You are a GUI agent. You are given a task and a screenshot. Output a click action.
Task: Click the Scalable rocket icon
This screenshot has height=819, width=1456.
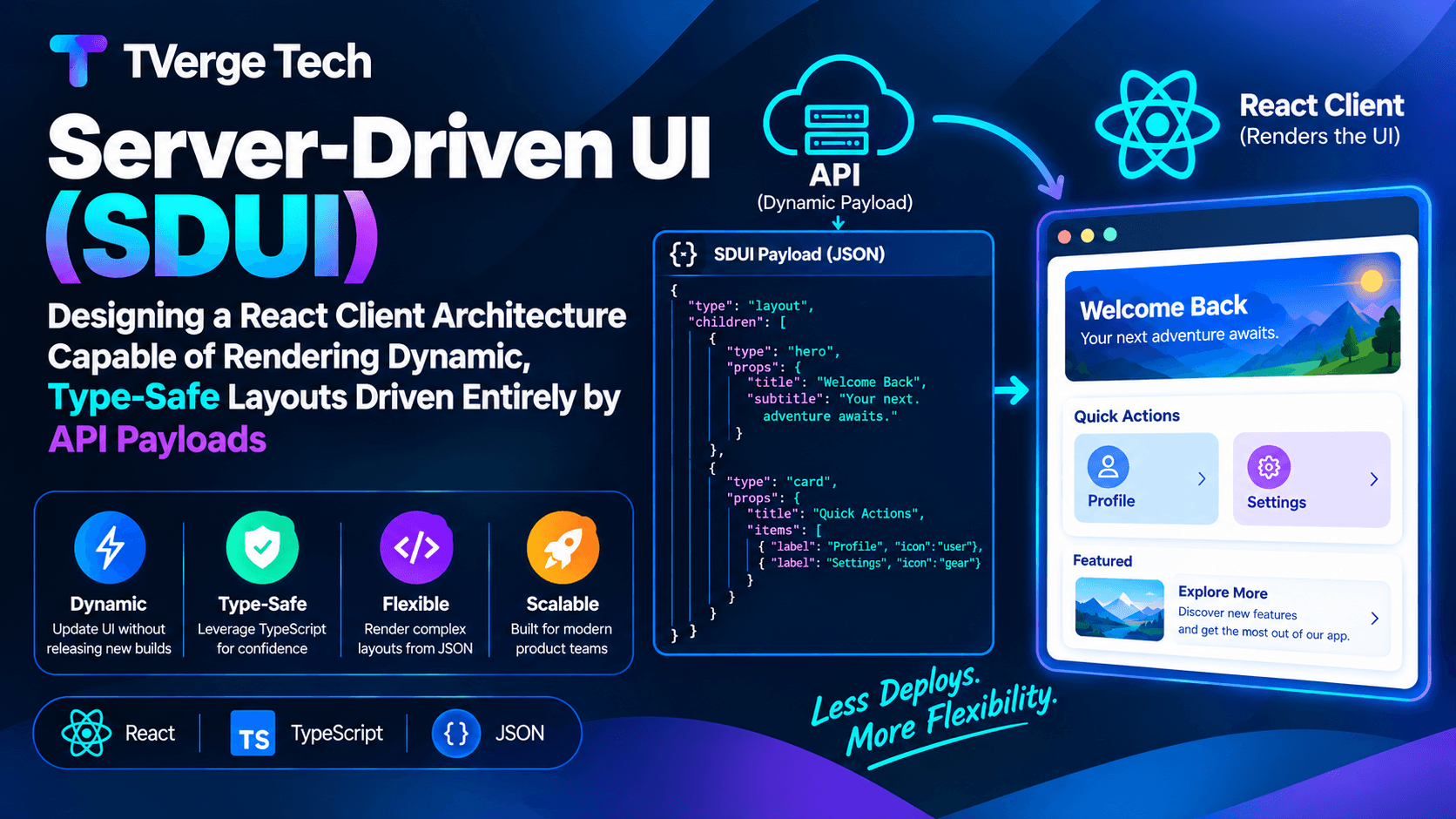563,547
